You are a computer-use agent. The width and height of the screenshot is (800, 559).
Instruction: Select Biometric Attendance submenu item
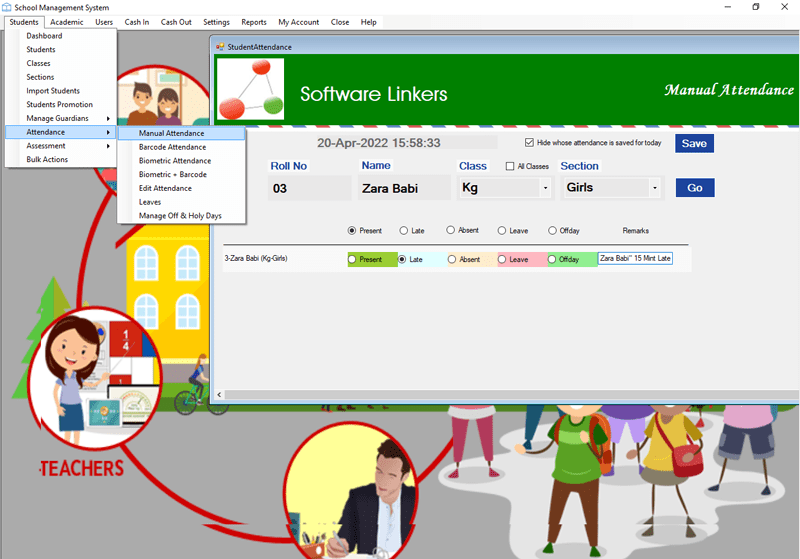click(x=182, y=161)
